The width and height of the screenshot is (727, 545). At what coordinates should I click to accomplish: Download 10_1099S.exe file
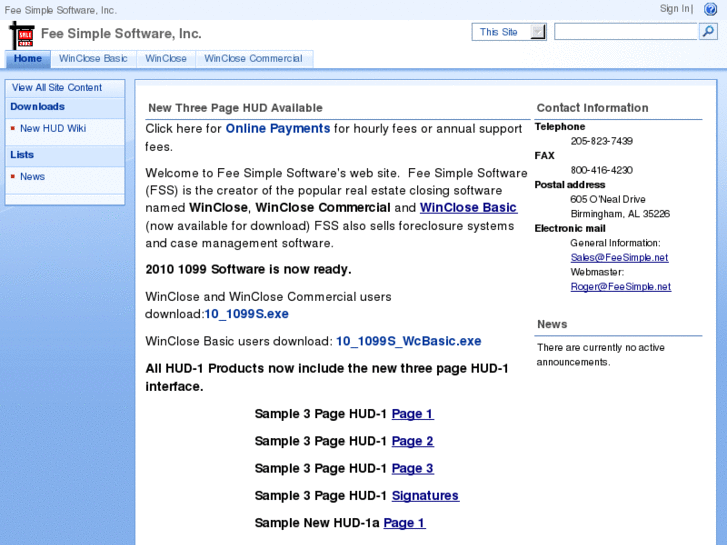[x=247, y=314]
